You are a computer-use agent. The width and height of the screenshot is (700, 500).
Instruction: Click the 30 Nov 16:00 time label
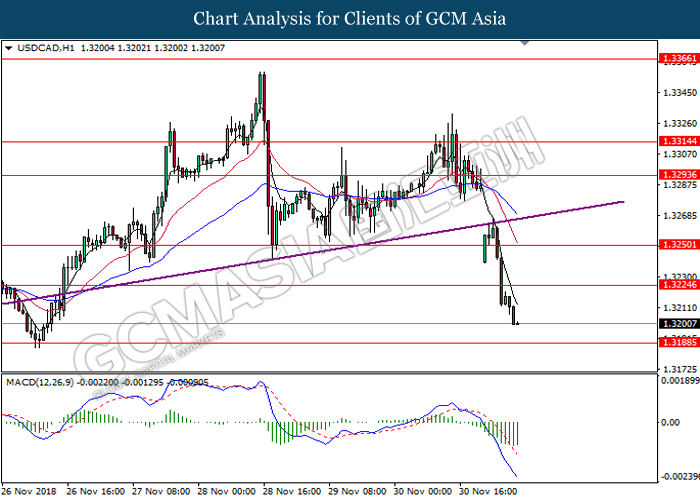488,492
